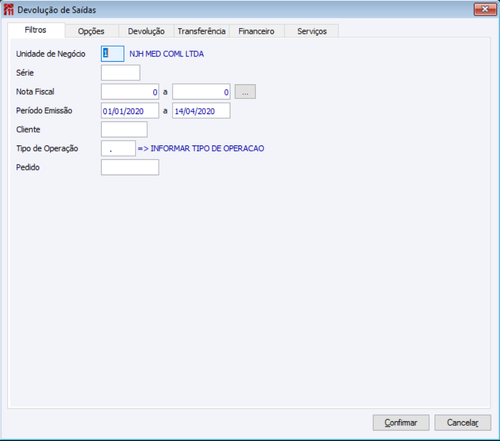Select the Transferência tab

point(201,31)
